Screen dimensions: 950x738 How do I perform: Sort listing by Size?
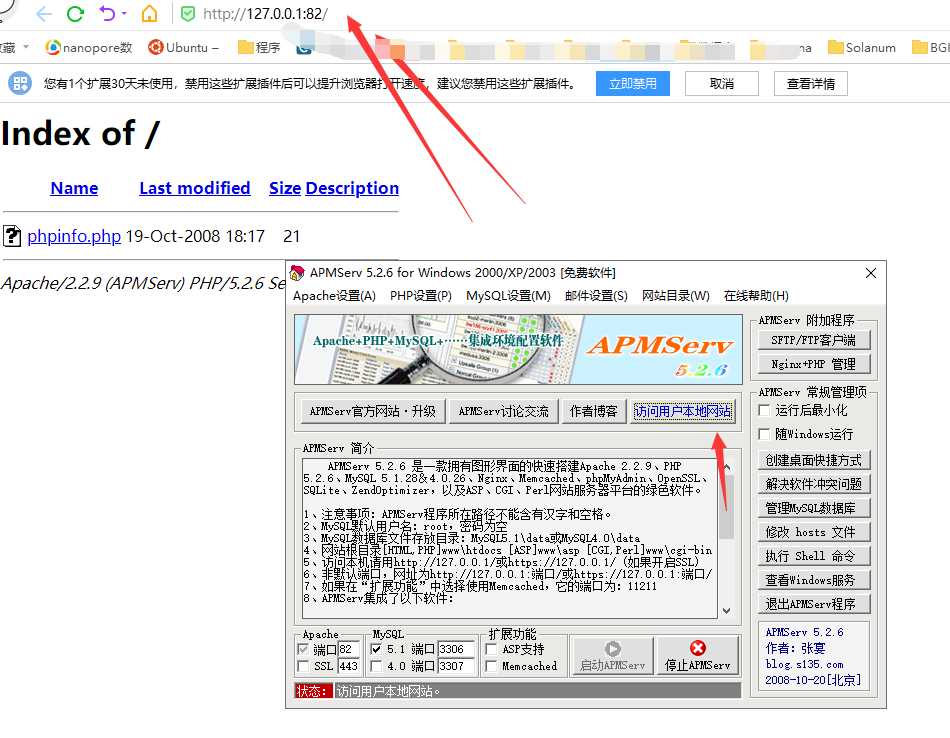coord(285,188)
